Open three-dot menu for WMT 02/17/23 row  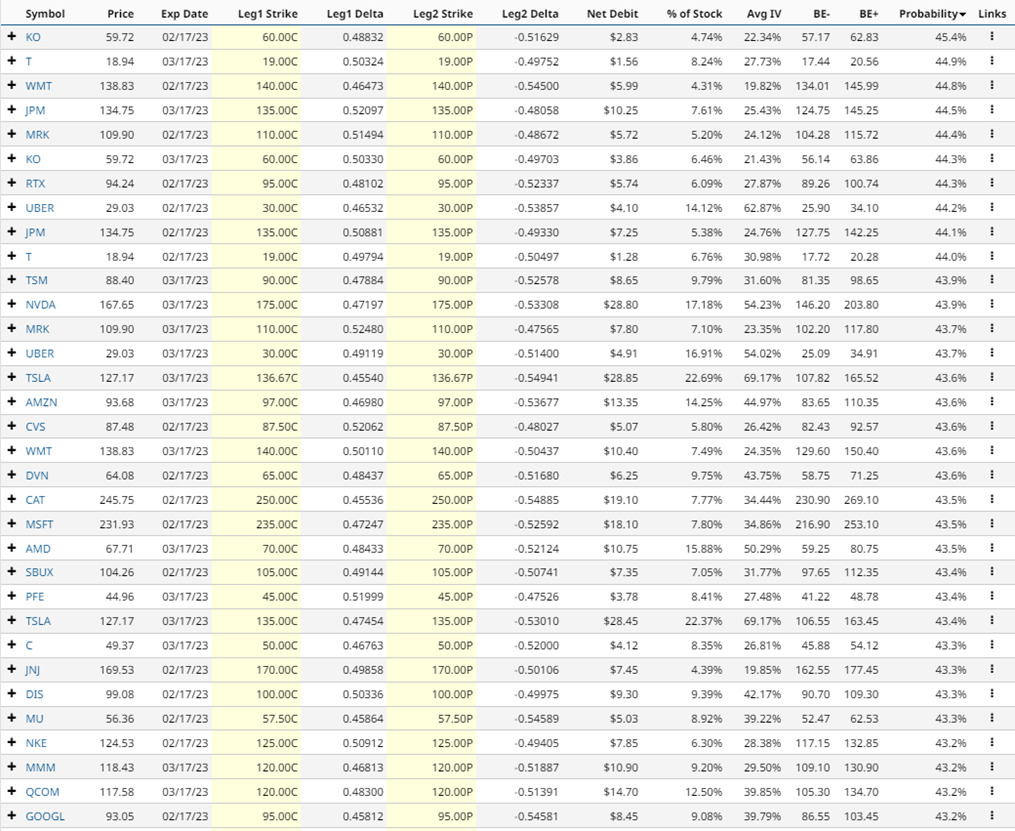point(991,85)
